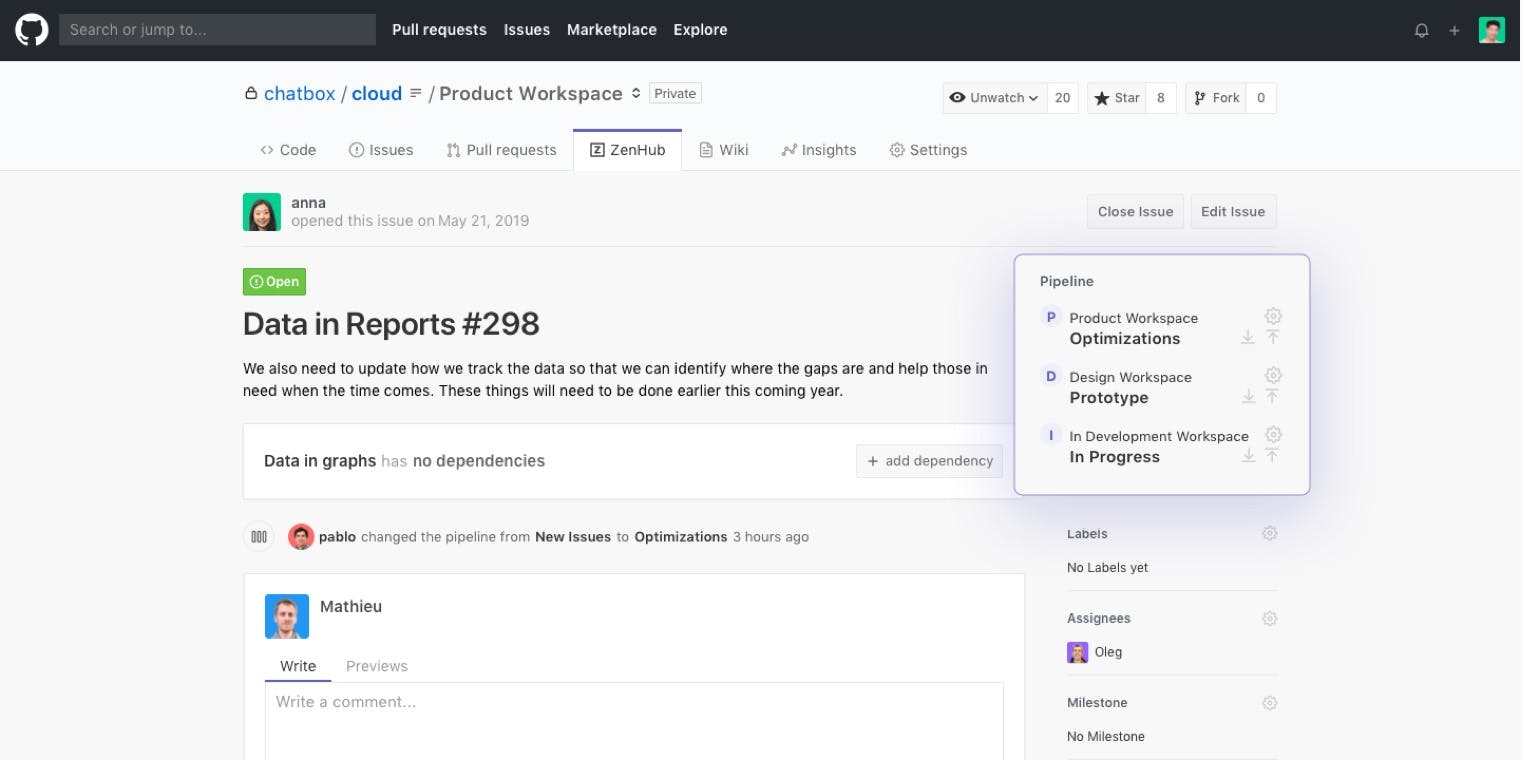Open the Milestone gear settings

(x=1269, y=703)
